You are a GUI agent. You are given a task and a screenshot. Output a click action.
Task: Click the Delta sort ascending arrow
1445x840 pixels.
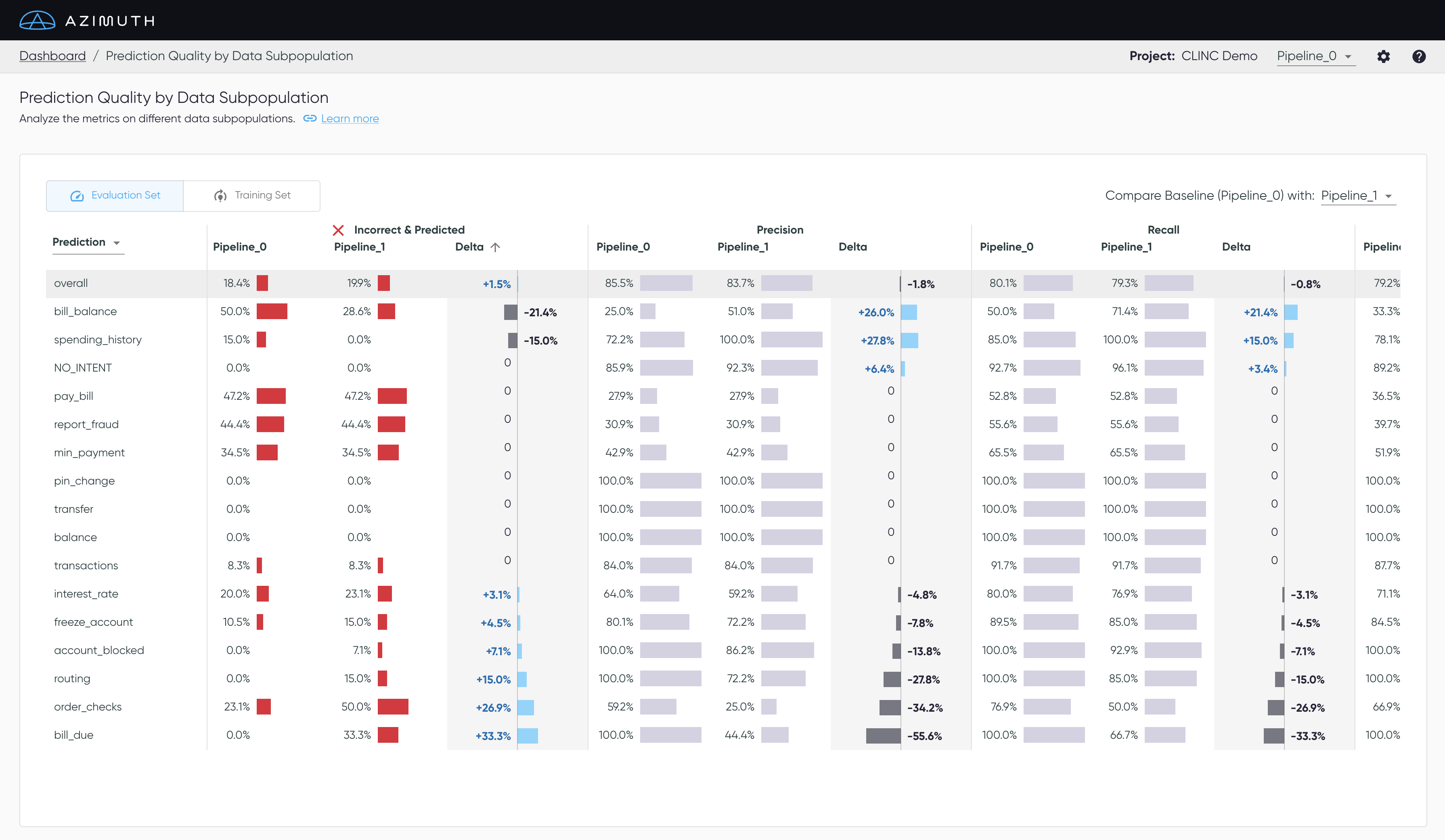(495, 247)
